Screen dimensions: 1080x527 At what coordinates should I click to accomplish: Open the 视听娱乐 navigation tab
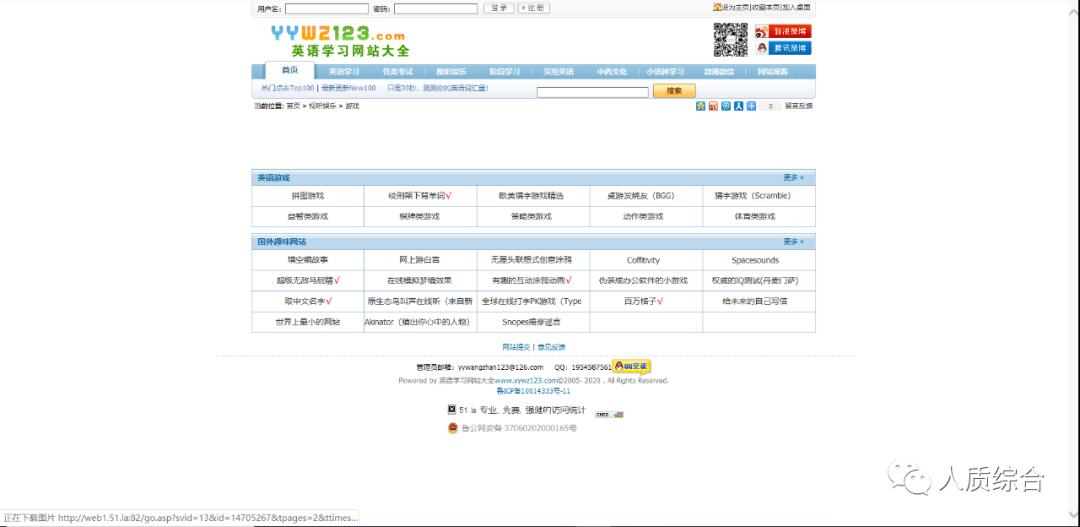point(451,72)
